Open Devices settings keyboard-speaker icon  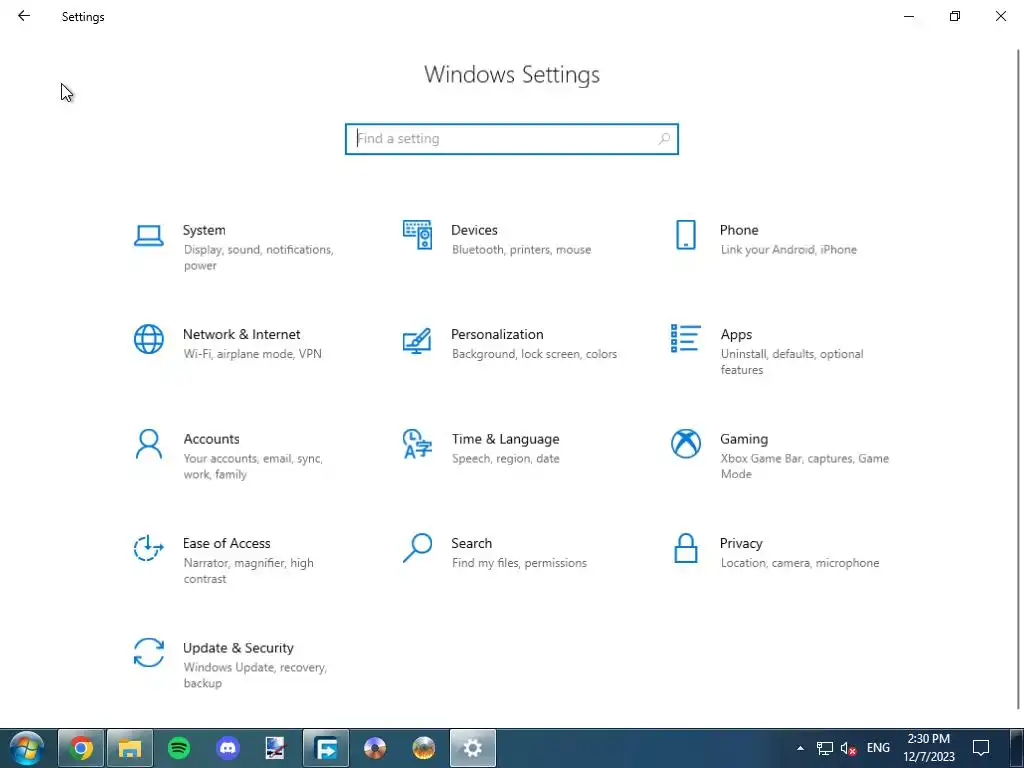click(417, 234)
